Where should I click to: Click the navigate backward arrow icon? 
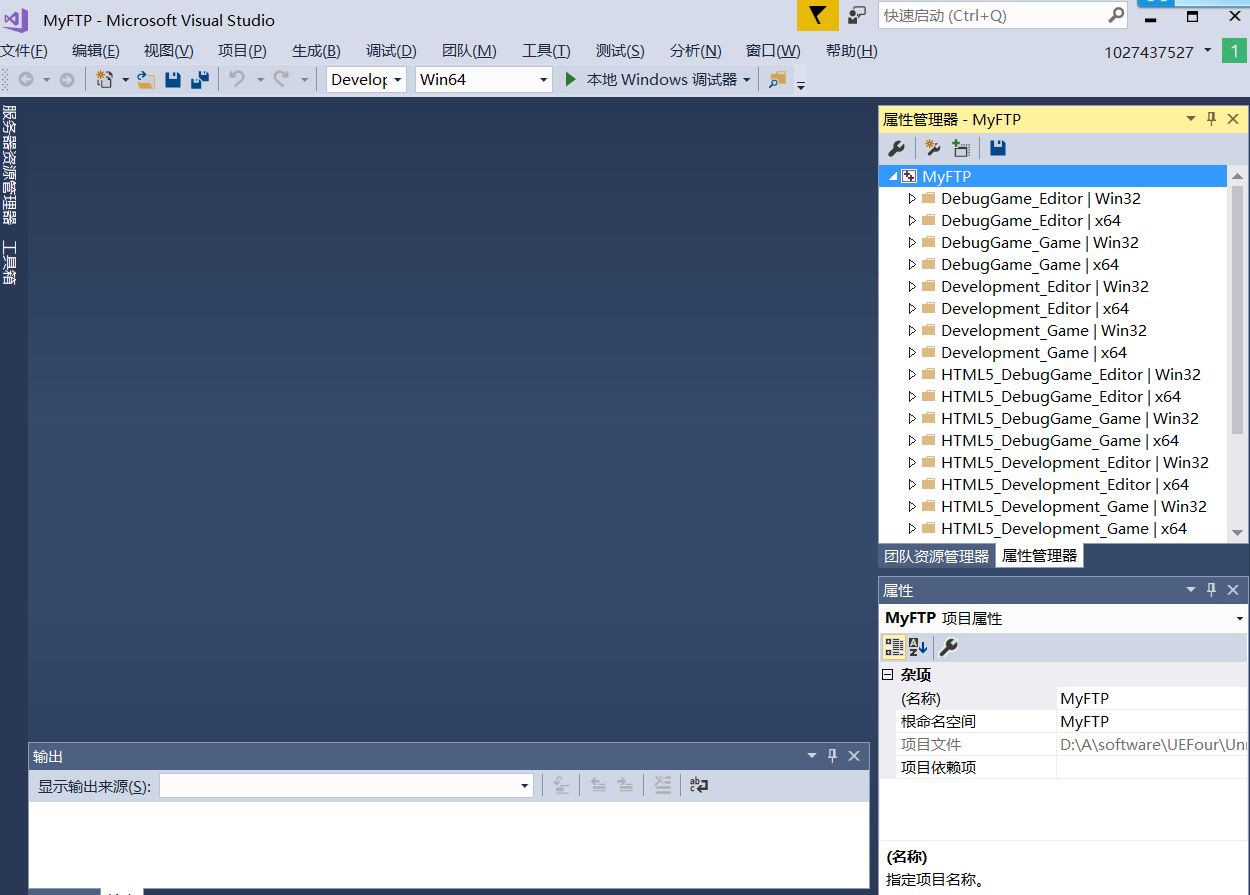[26, 80]
